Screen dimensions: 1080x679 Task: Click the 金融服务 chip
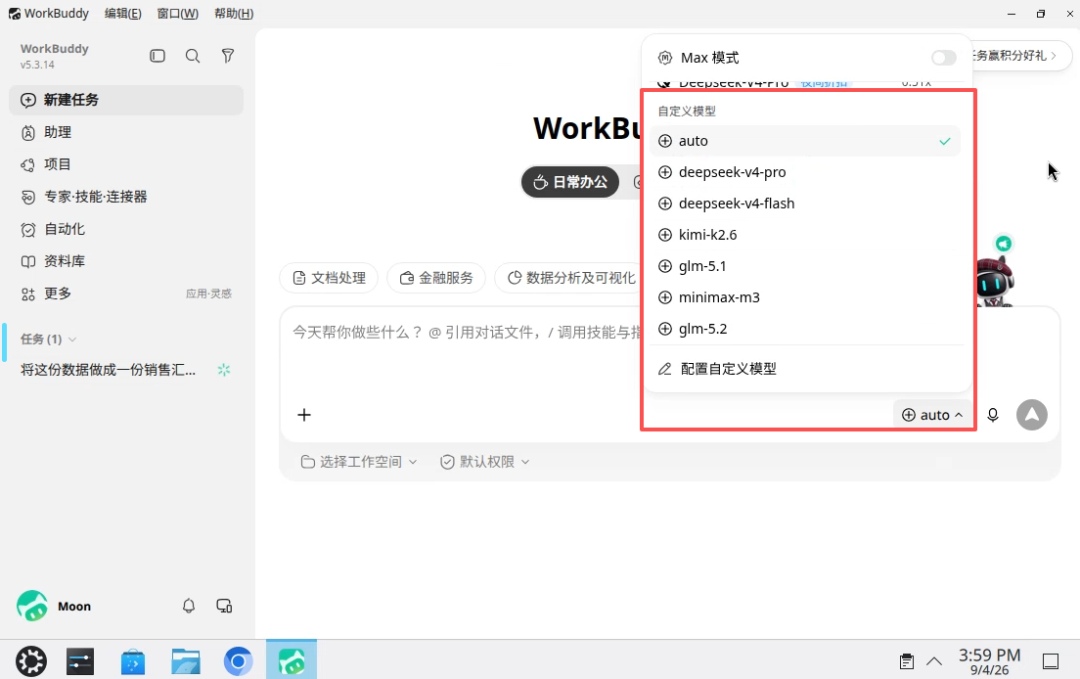coord(436,278)
